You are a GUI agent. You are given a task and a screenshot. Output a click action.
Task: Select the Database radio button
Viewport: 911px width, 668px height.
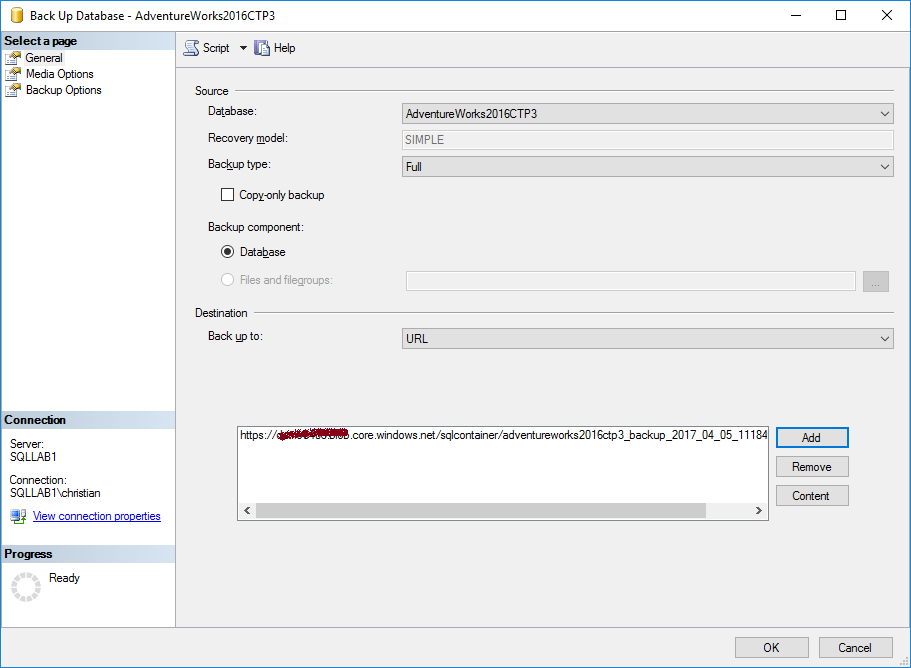point(227,252)
